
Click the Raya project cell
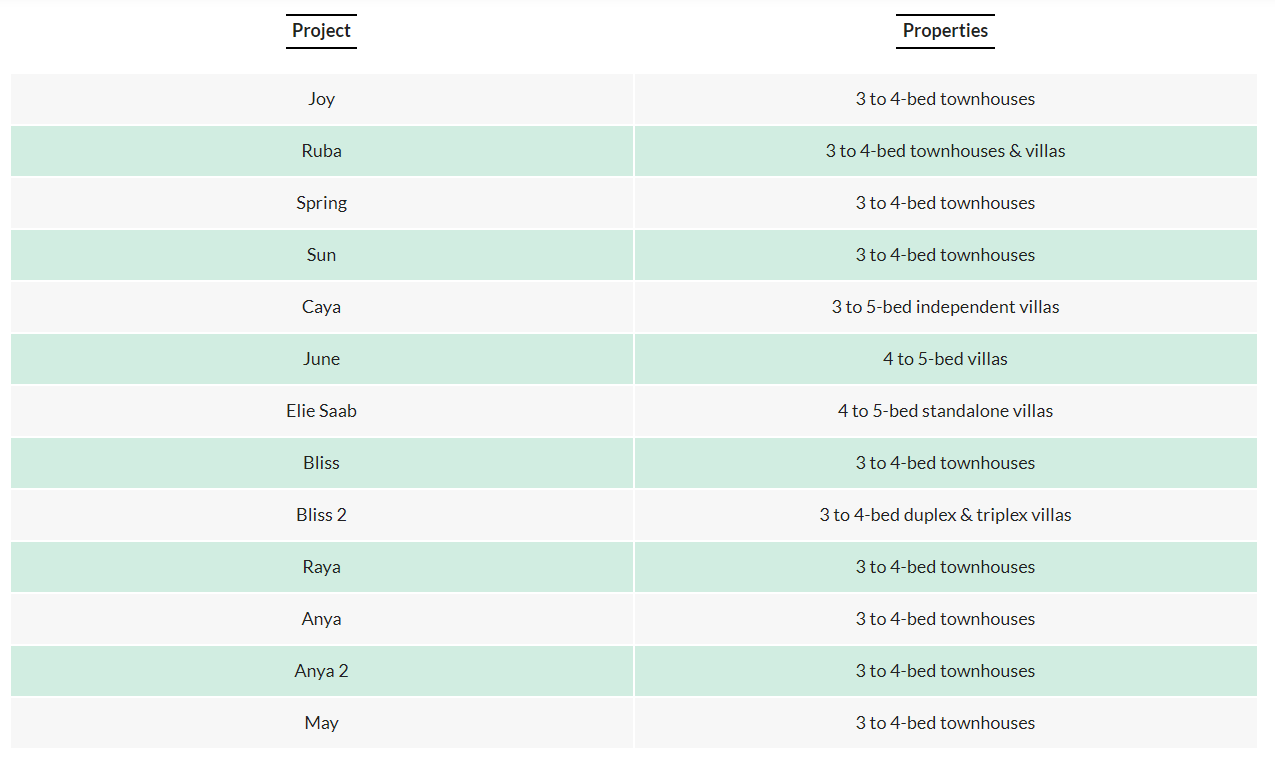pyautogui.click(x=321, y=567)
